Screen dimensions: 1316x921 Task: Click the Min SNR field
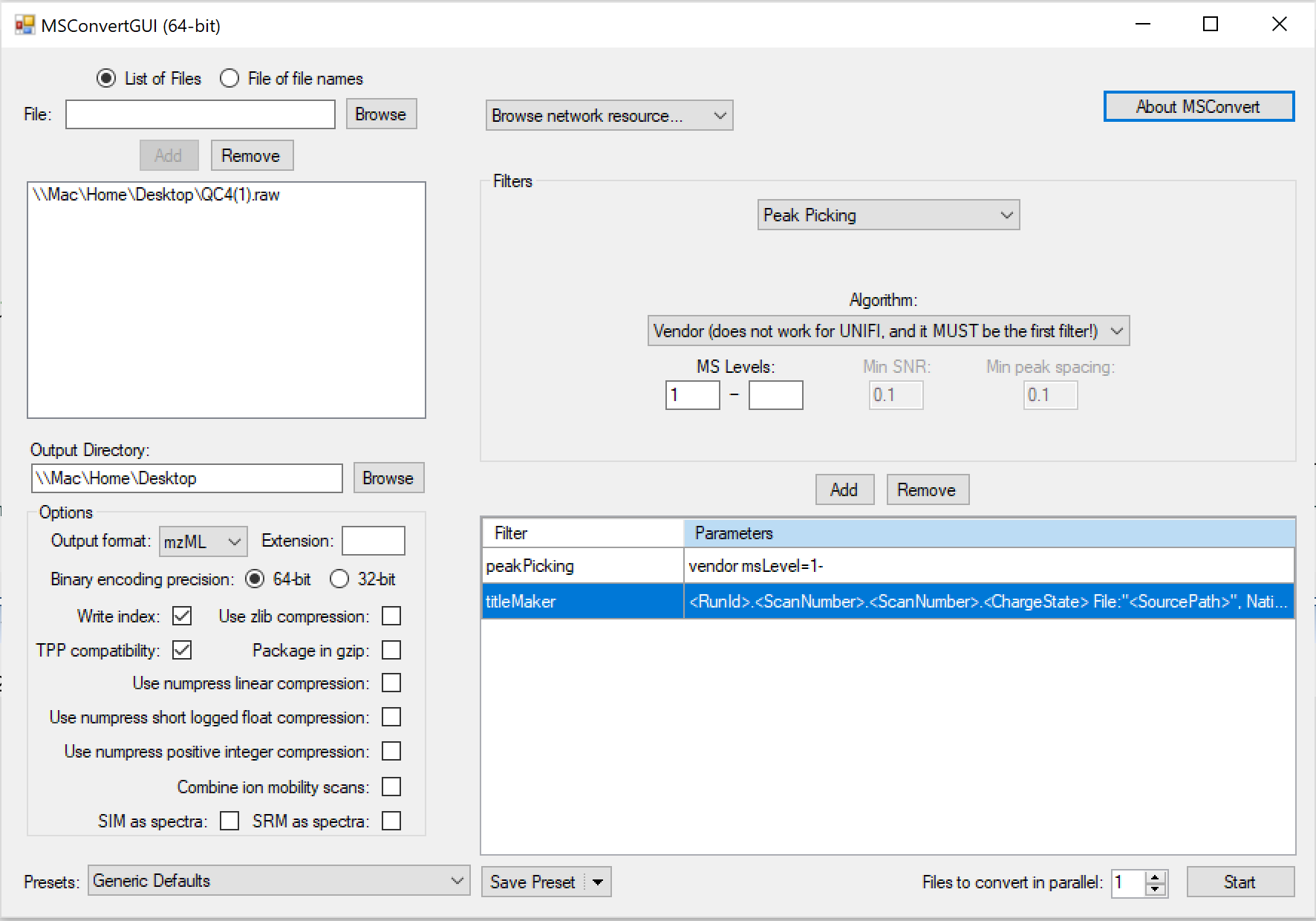coord(896,395)
